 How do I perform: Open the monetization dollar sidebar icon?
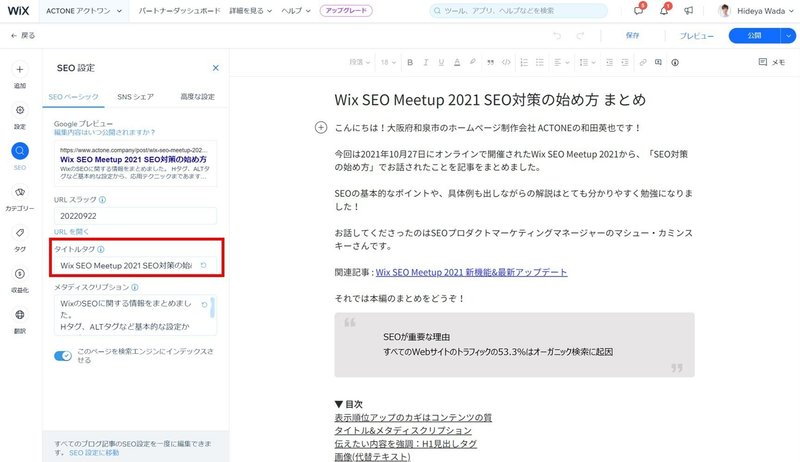(20, 274)
